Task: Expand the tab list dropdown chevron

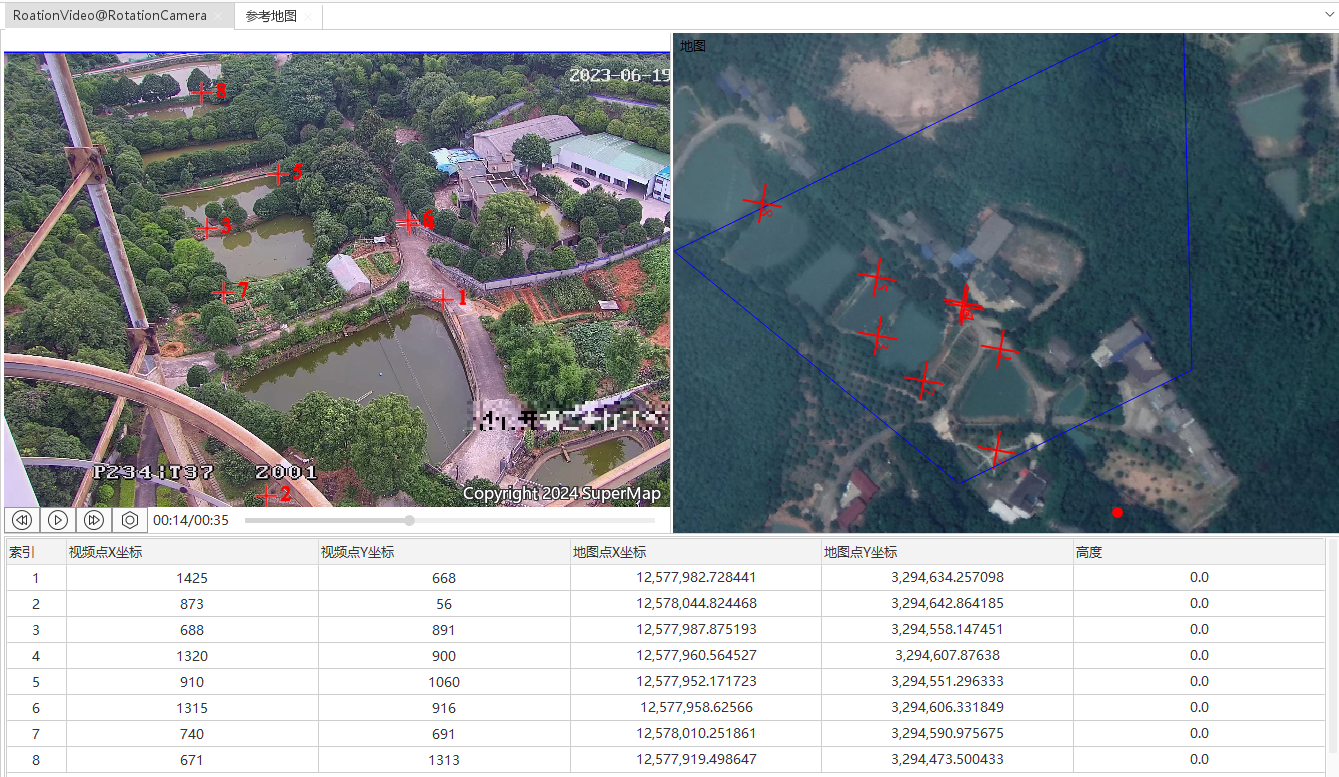Action: pyautogui.click(x=1328, y=16)
